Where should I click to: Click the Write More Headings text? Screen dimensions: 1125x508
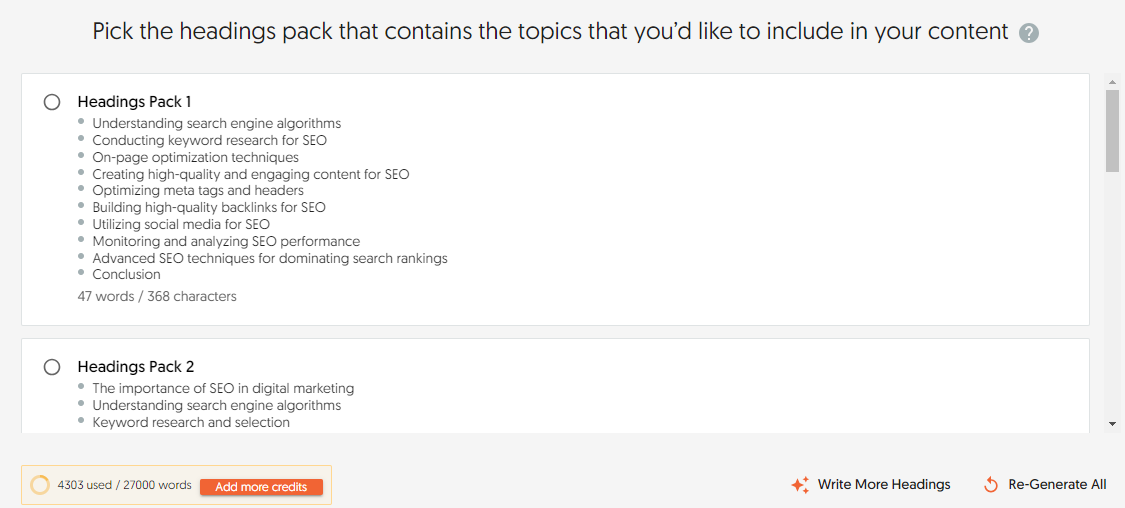pos(884,485)
